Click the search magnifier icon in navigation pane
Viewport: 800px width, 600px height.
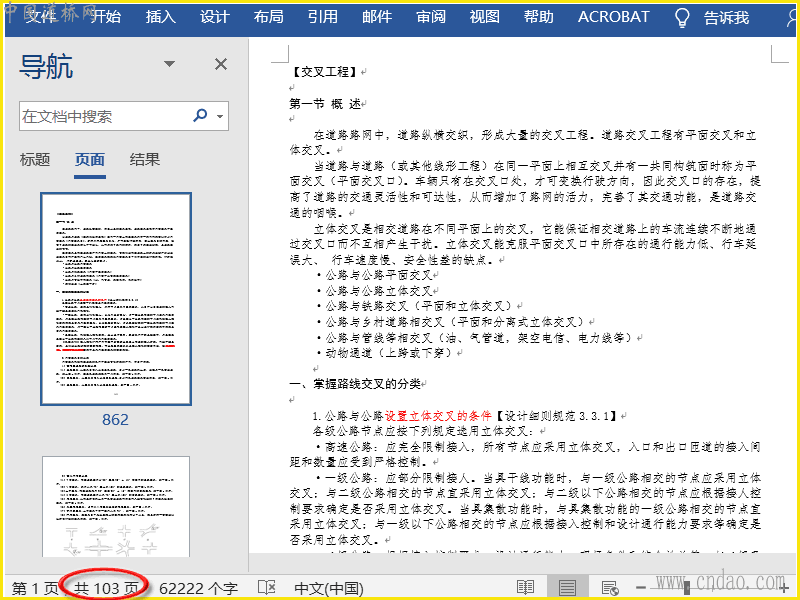(200, 115)
